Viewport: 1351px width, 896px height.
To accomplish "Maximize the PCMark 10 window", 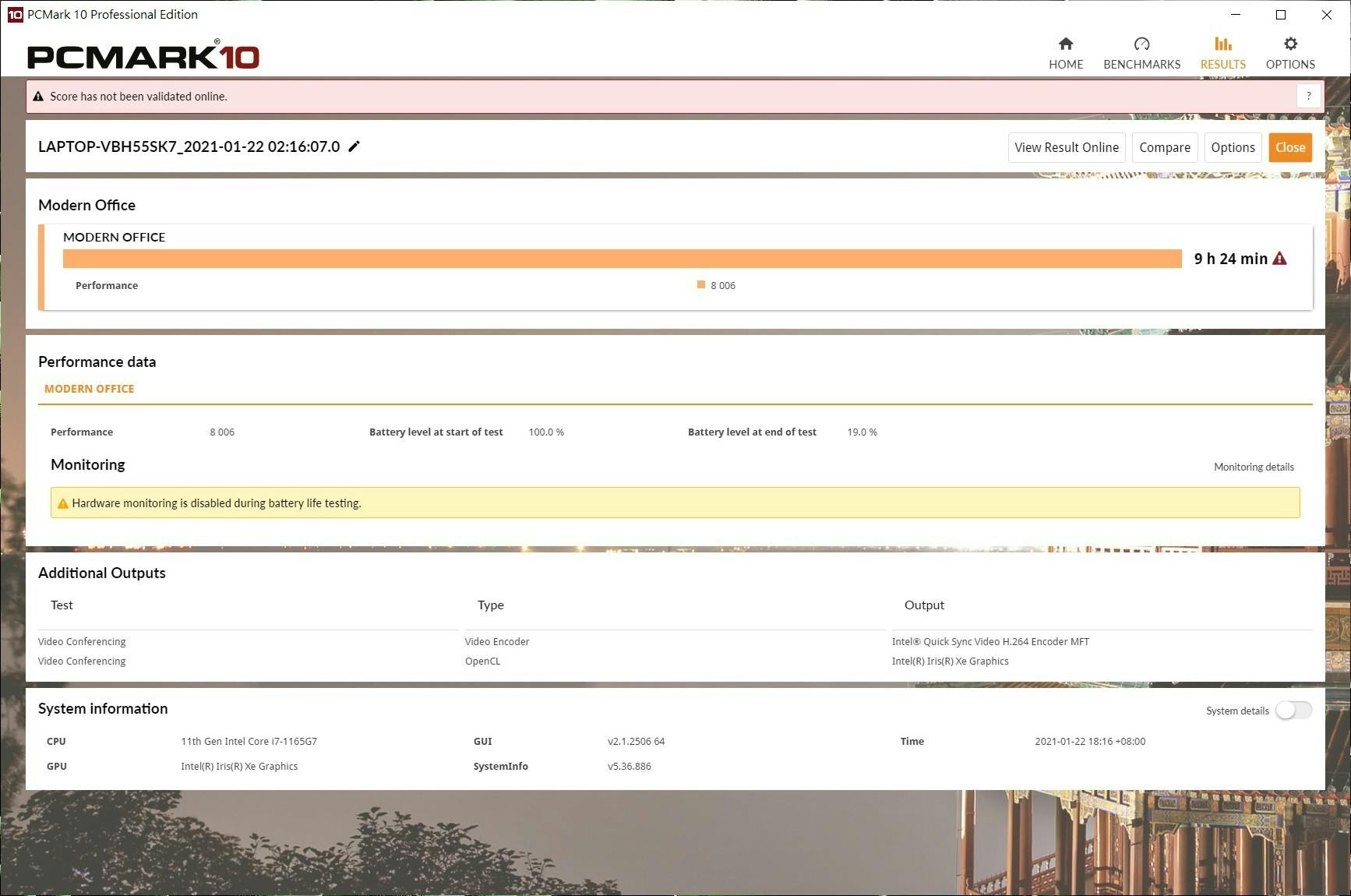I will click(x=1280, y=14).
